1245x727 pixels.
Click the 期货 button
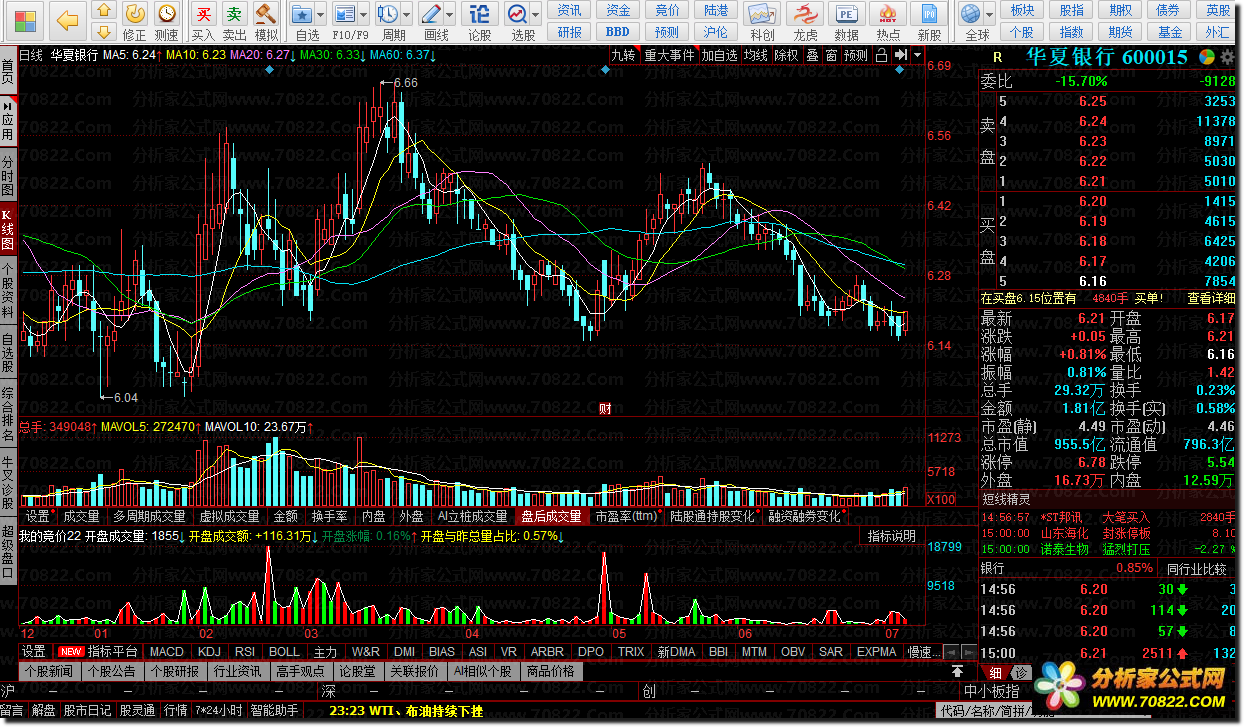1120,32
